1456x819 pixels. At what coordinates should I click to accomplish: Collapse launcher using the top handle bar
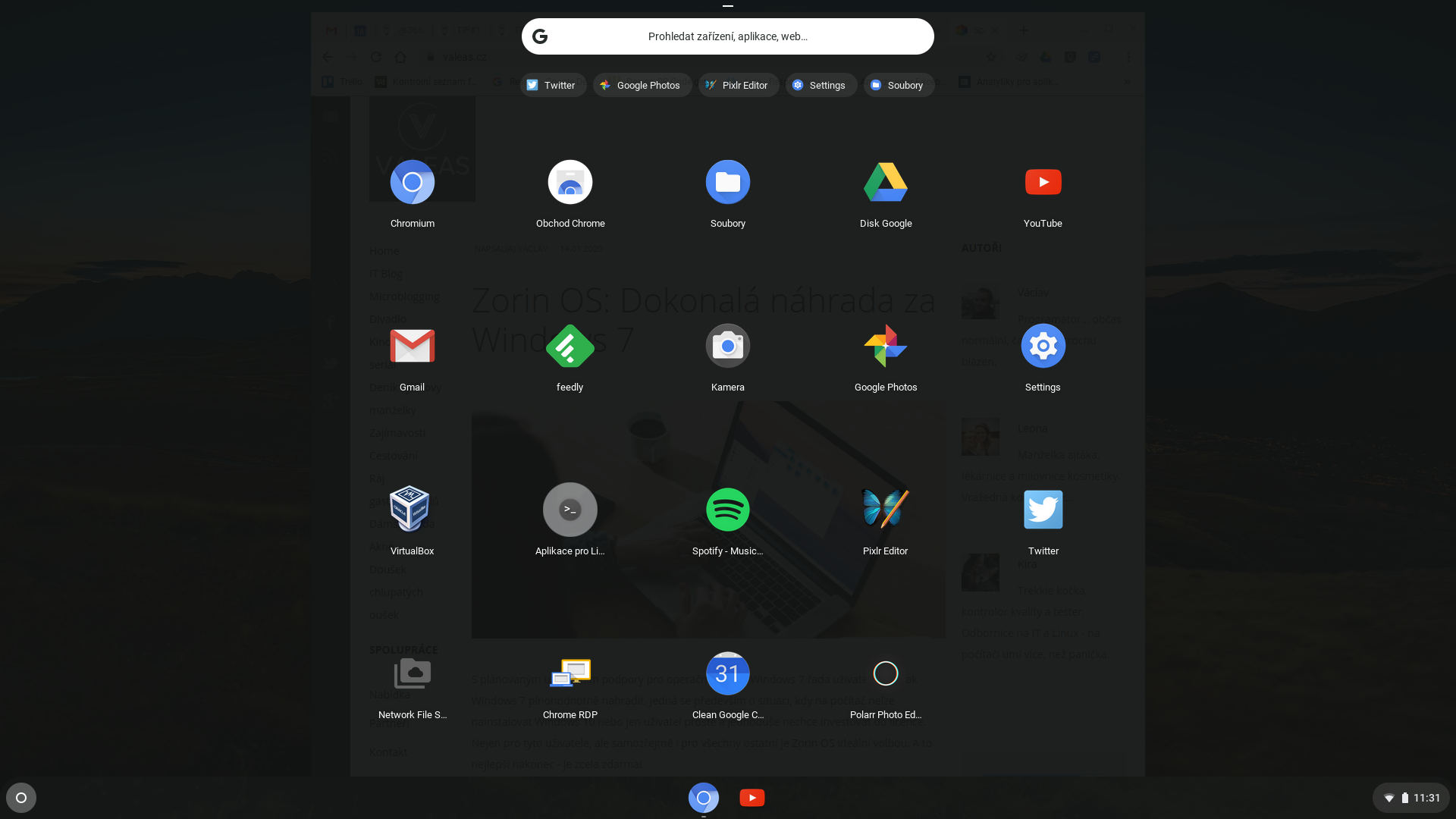coord(728,6)
